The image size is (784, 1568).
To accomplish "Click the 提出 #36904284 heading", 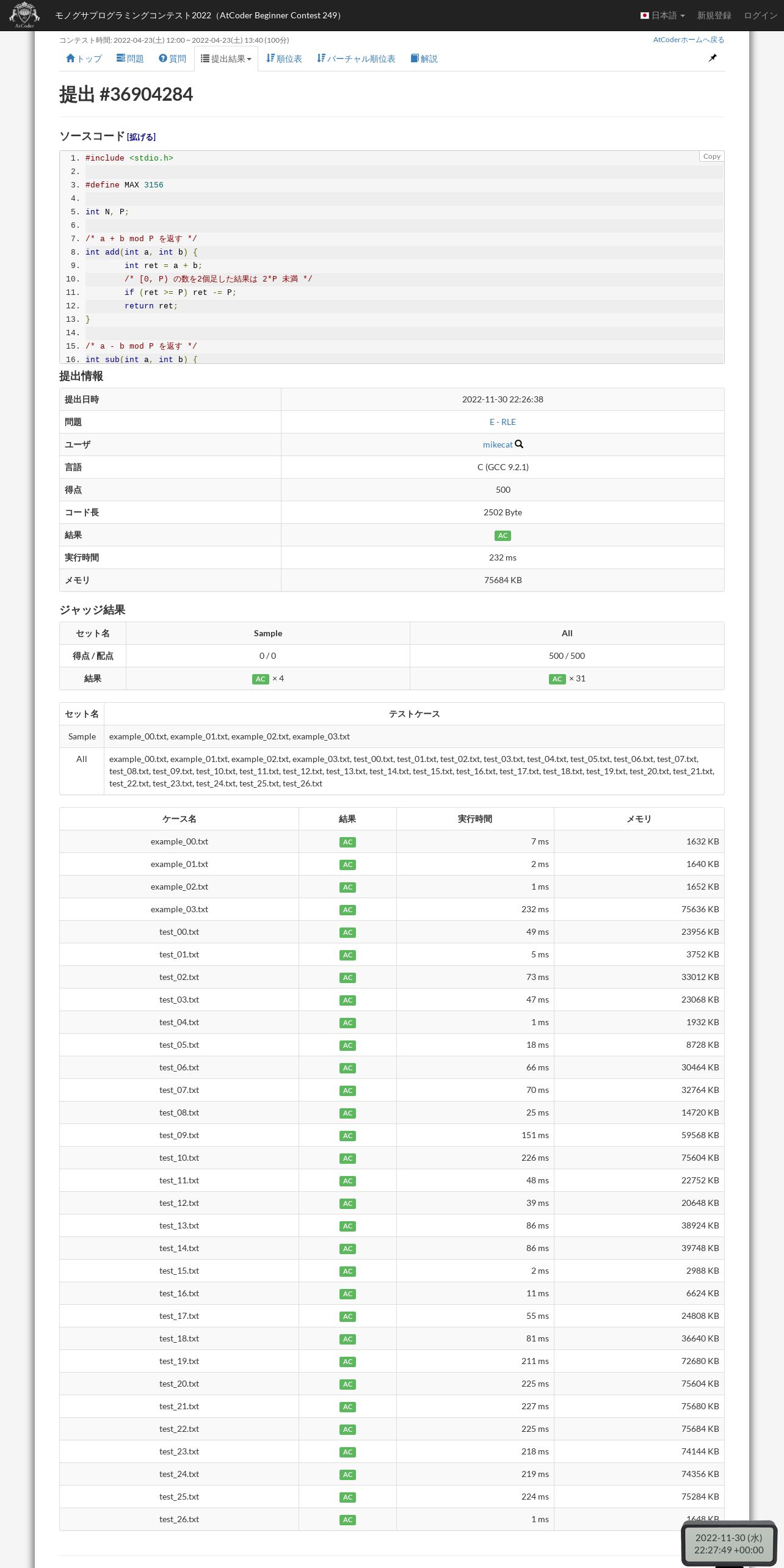I will pyautogui.click(x=126, y=95).
